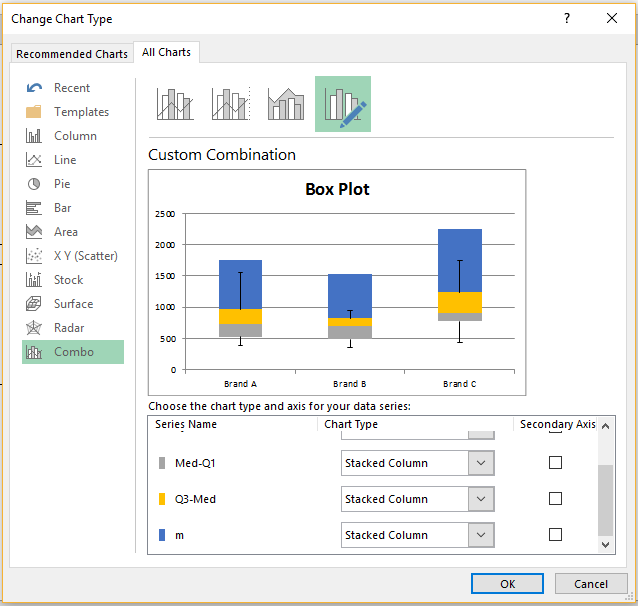Switch to the Recommended Charts tab
This screenshot has width=638, height=606.
[72, 54]
